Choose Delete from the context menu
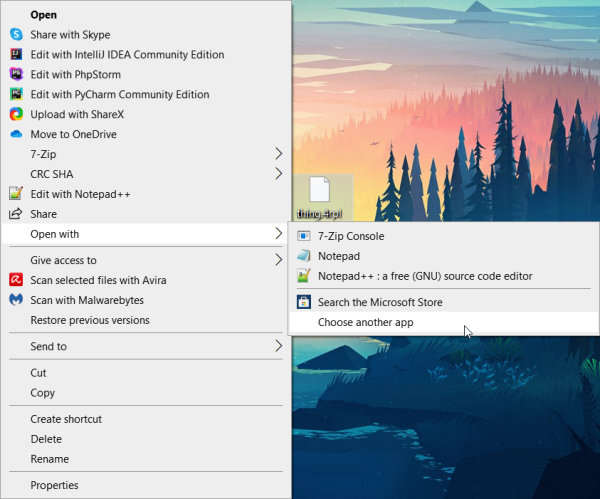Screen dimensions: 600x499 146,439
